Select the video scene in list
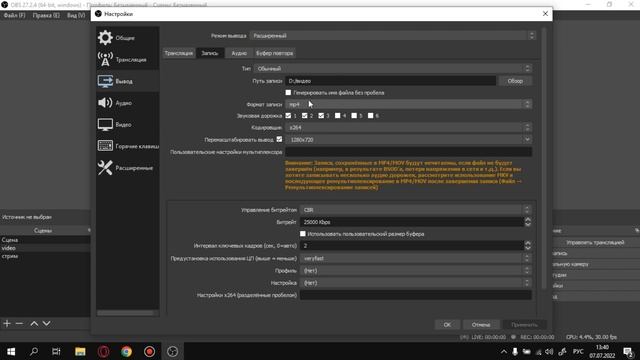 click(45, 248)
